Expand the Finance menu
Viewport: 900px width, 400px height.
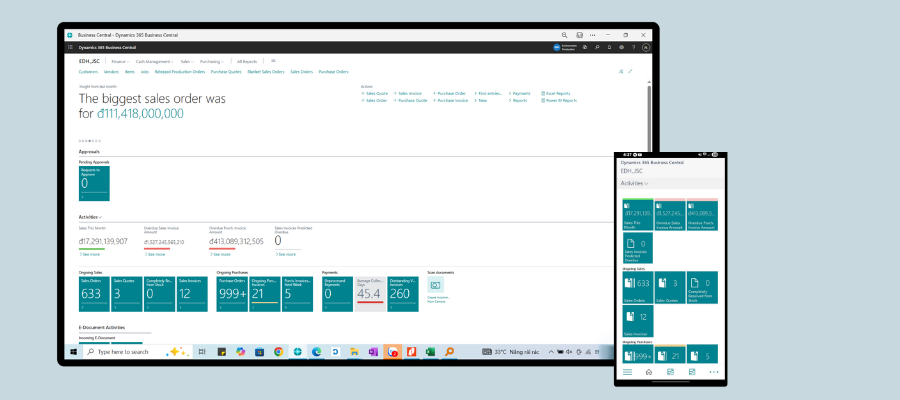pos(120,61)
